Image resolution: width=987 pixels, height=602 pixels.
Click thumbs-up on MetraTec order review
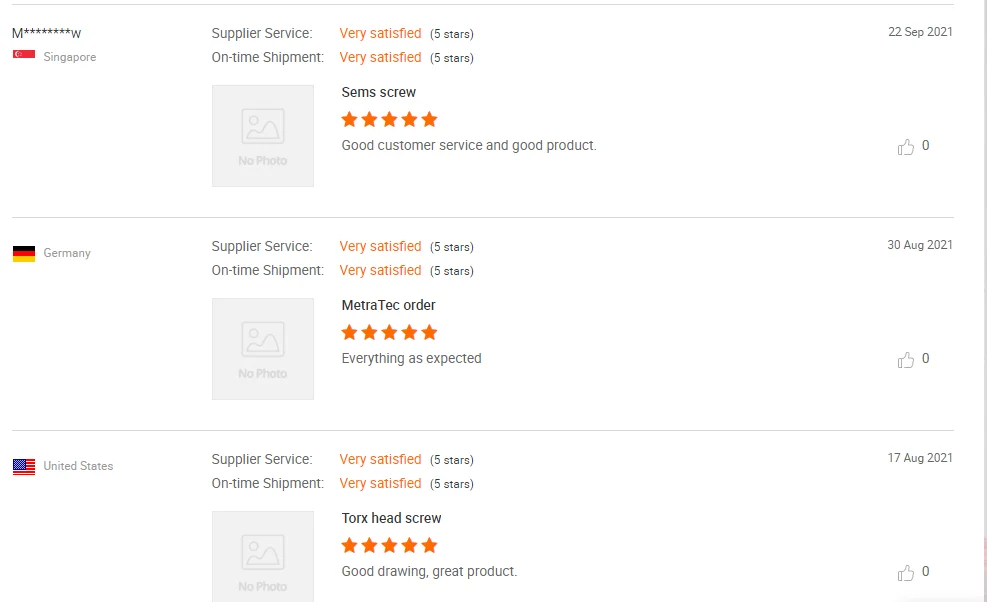(x=906, y=360)
